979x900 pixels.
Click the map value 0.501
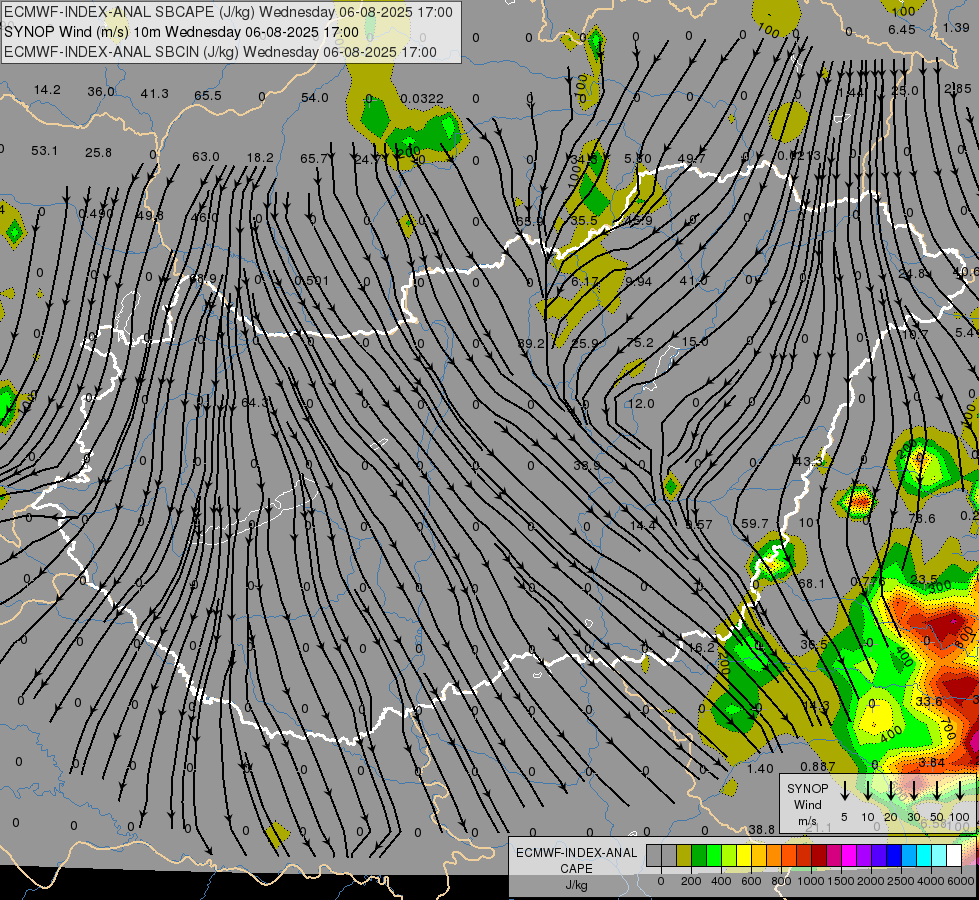(x=312, y=280)
